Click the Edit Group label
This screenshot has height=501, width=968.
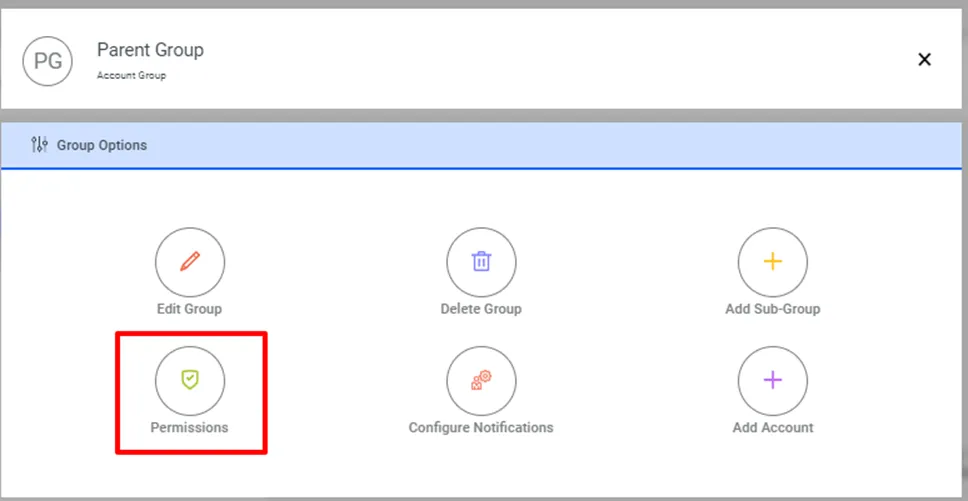click(x=189, y=308)
